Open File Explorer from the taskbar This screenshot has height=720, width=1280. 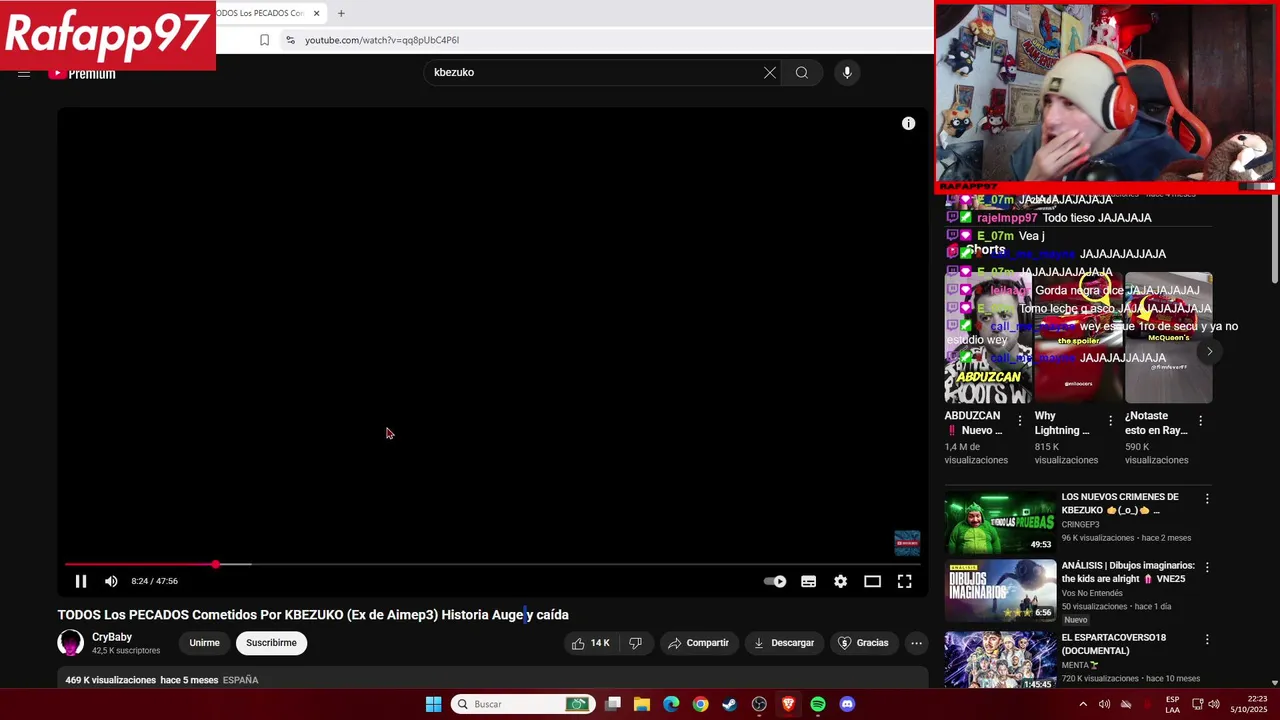click(x=642, y=704)
